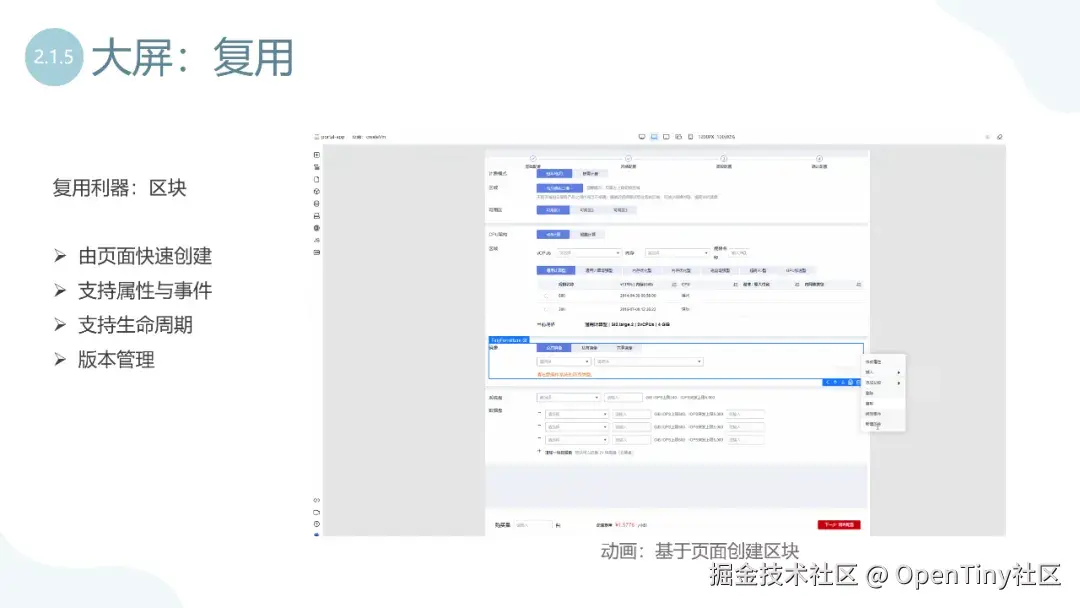Viewport: 1080px width, 608px height.
Task: Click the delete icon on the selected component's floating toolbar
Action: point(858,382)
